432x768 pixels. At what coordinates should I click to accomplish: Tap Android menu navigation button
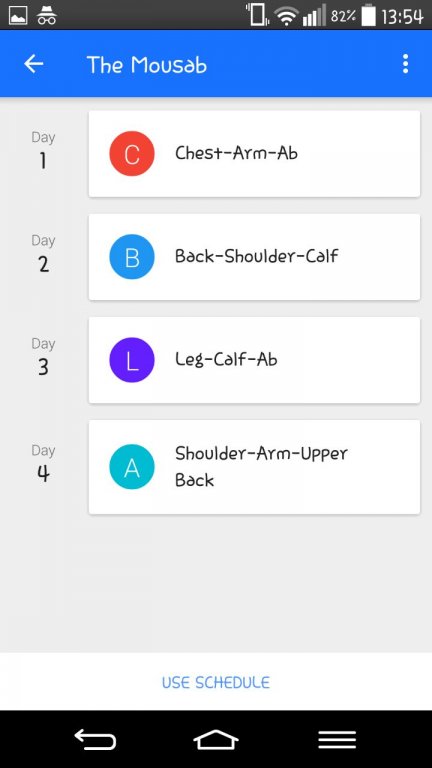[337, 740]
